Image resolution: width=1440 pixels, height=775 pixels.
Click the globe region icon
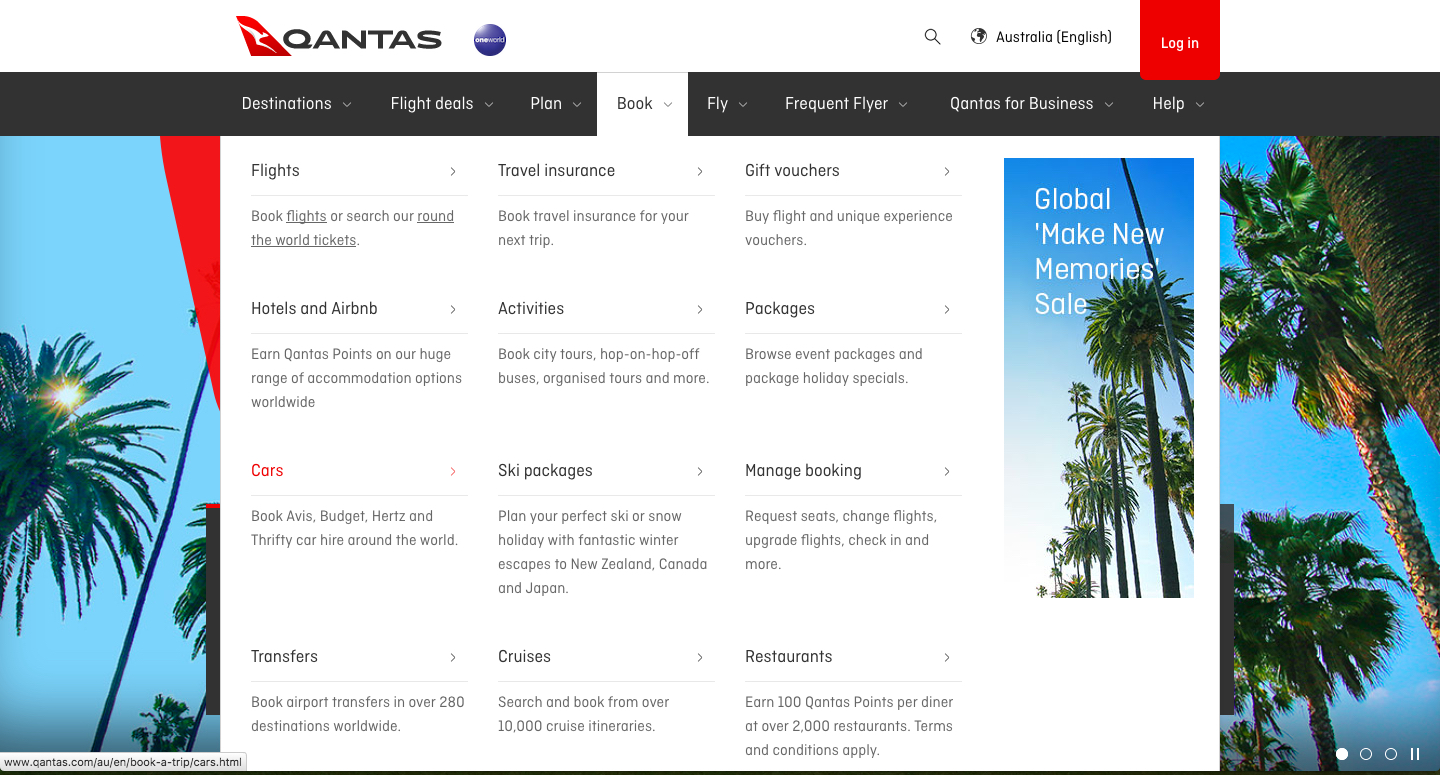pos(979,37)
